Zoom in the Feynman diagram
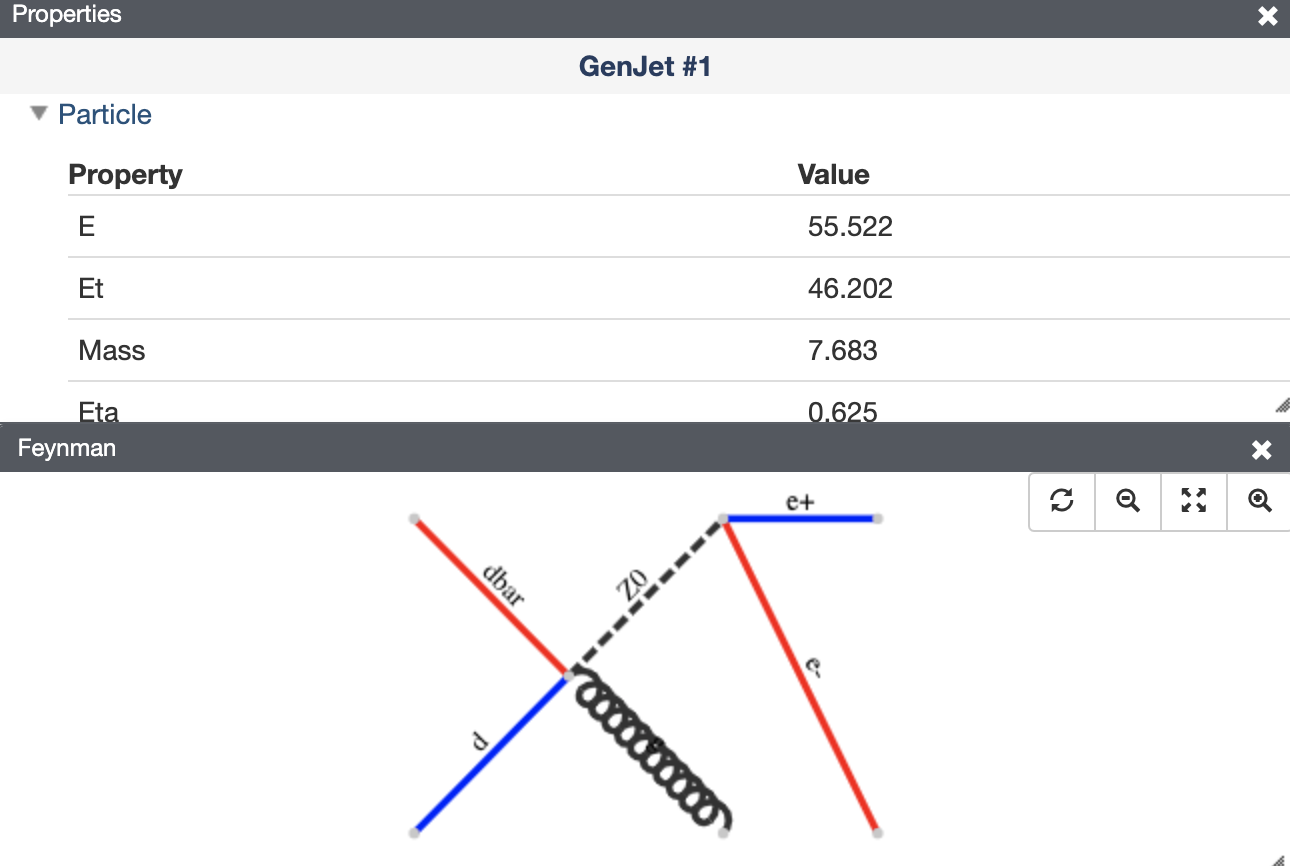 [x=1259, y=500]
